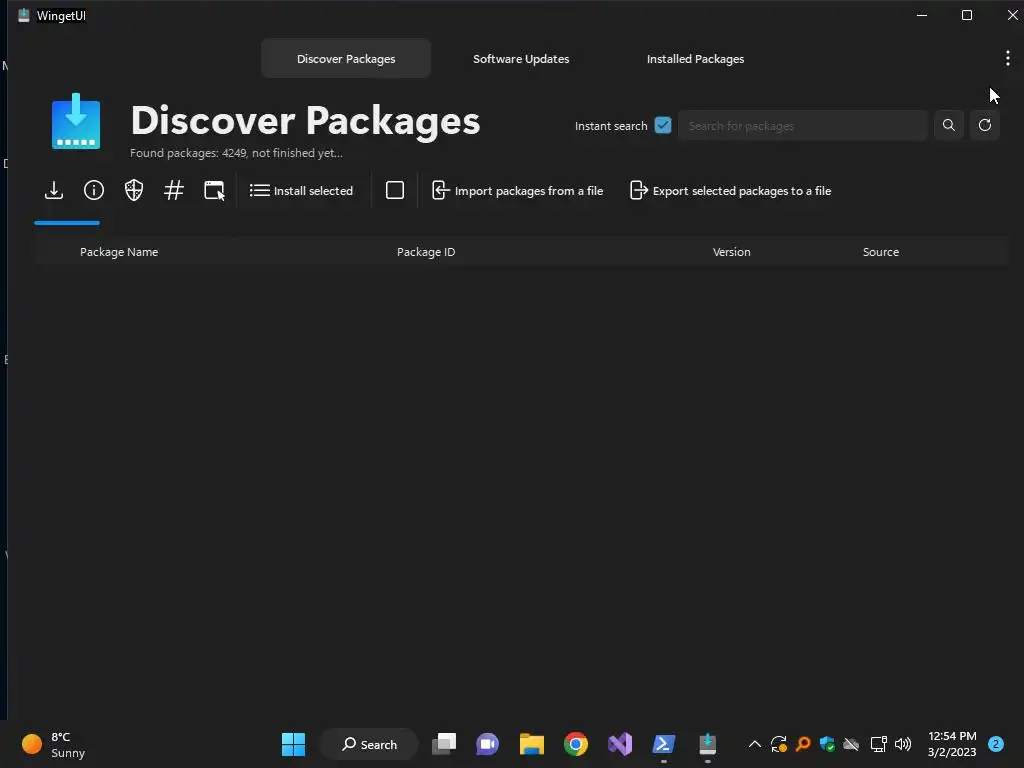
Task: Open the three-dot more options menu
Action: (x=1008, y=58)
